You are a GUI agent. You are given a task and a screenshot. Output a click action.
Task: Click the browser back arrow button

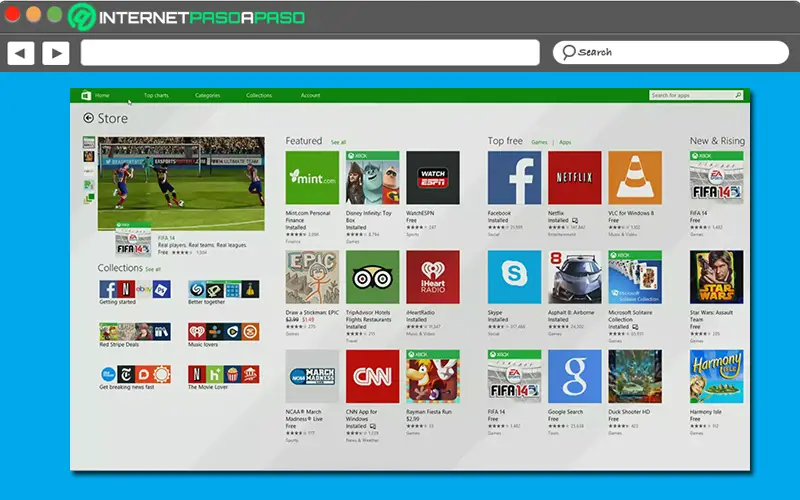21,53
